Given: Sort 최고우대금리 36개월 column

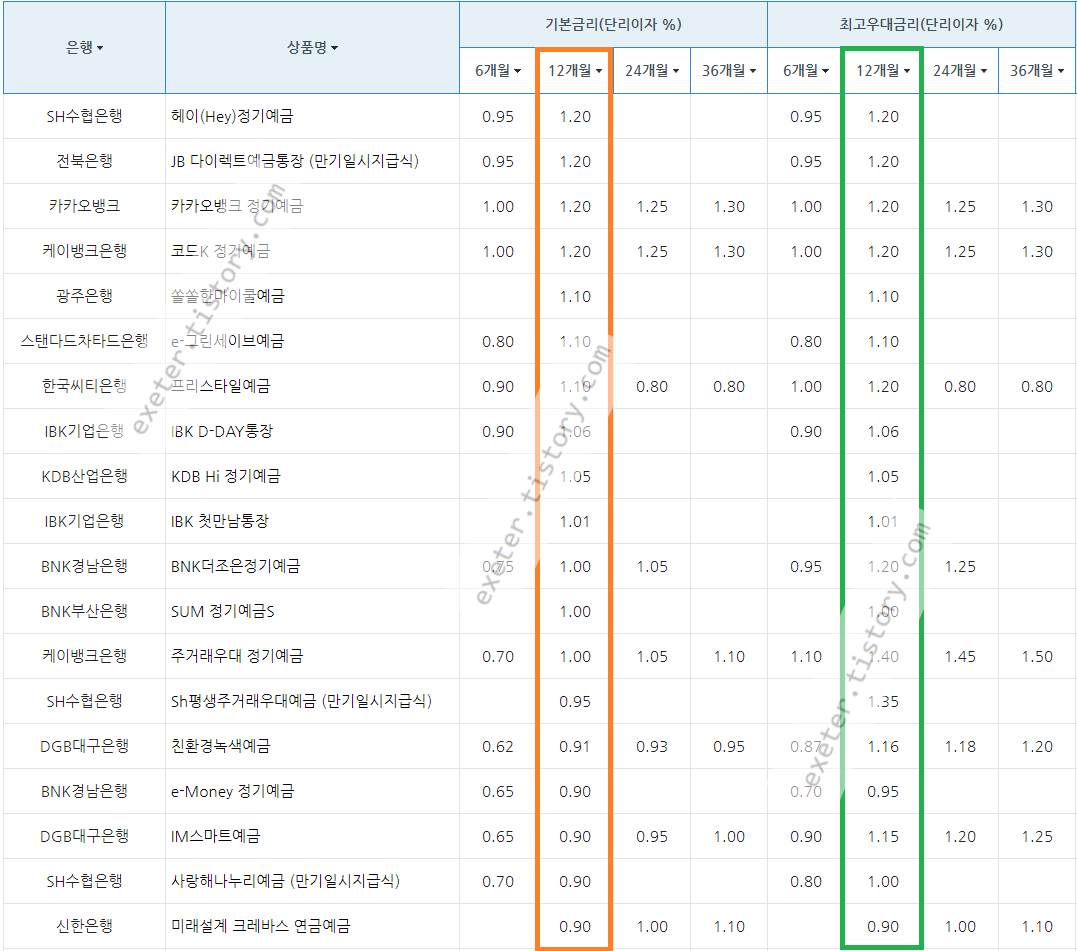Looking at the screenshot, I should [1036, 70].
